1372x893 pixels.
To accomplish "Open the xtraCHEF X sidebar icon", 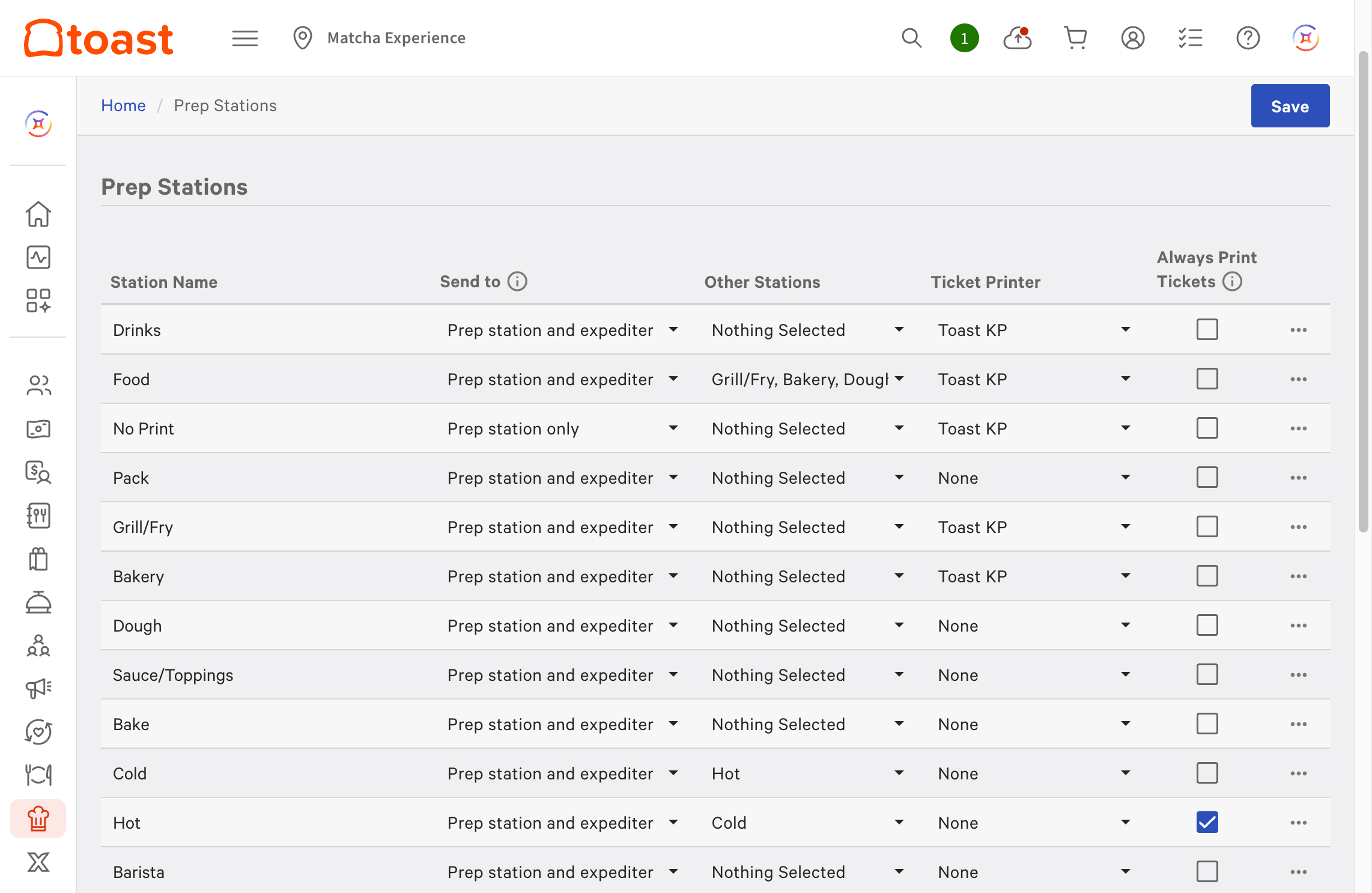I will point(38,862).
